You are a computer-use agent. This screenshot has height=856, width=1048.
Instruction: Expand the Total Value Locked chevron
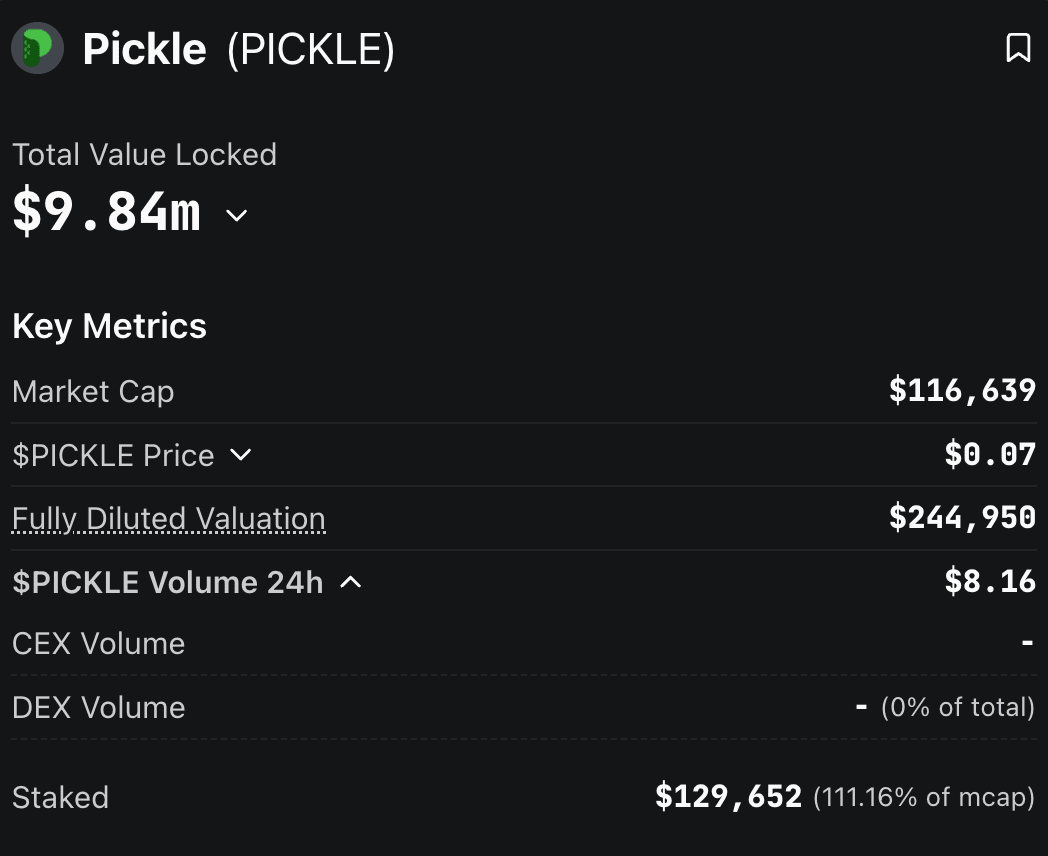click(x=237, y=215)
